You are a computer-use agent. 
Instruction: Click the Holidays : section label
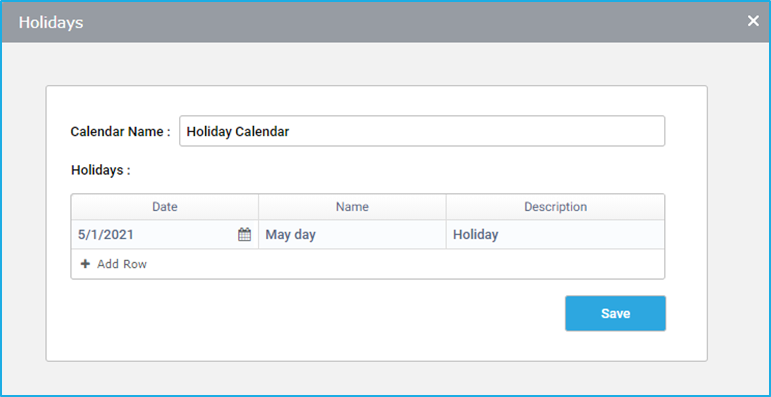(x=101, y=170)
